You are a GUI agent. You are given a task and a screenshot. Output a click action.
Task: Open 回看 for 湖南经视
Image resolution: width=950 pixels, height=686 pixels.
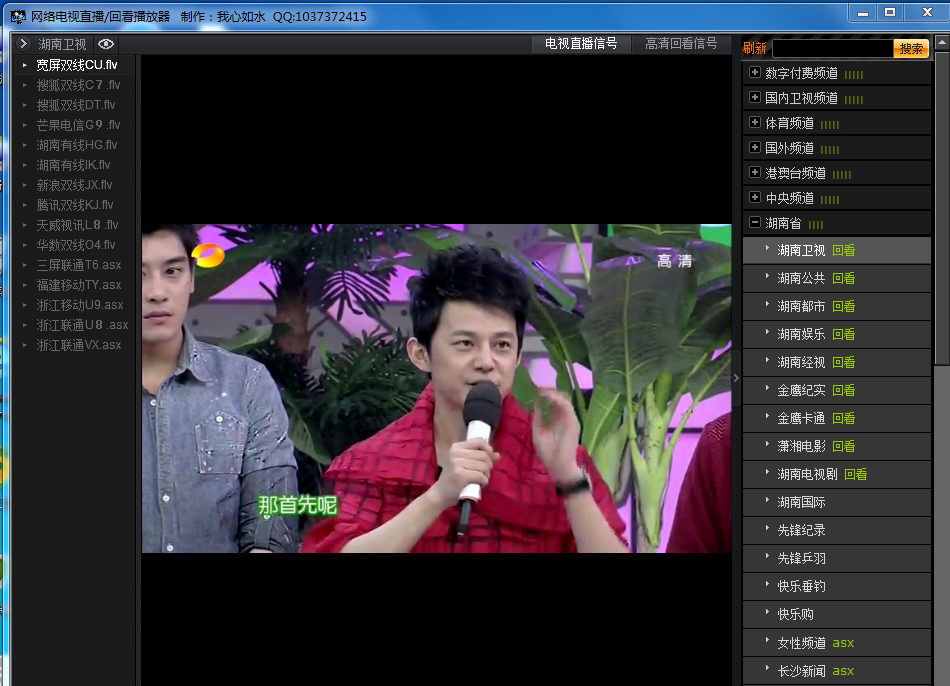click(843, 362)
